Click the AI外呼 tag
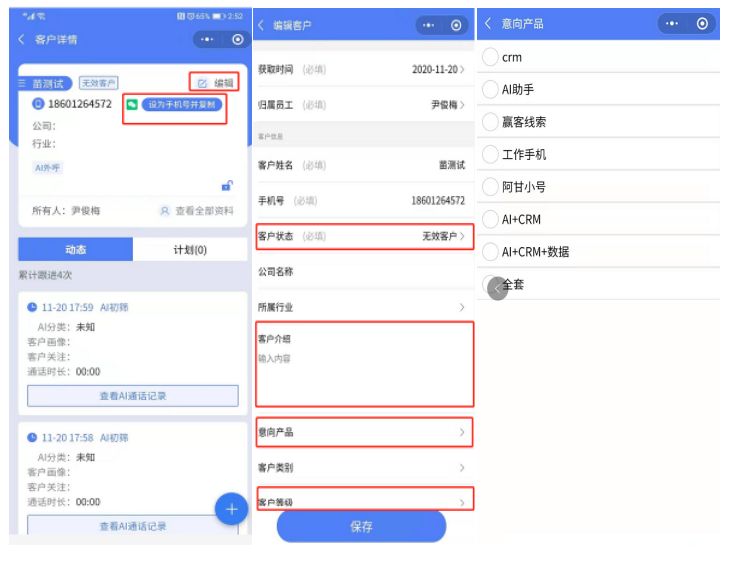Image resolution: width=743 pixels, height=561 pixels. pyautogui.click(x=47, y=168)
